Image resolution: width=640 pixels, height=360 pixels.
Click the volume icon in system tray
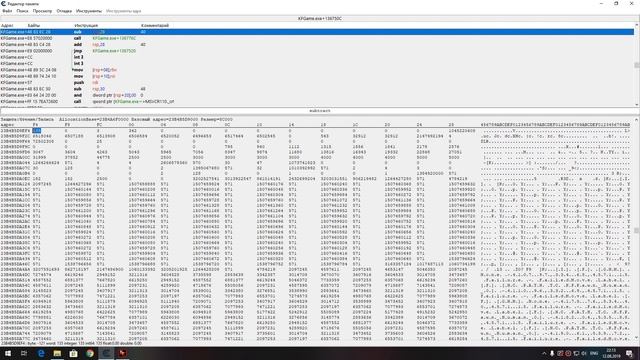[x=584, y=353]
